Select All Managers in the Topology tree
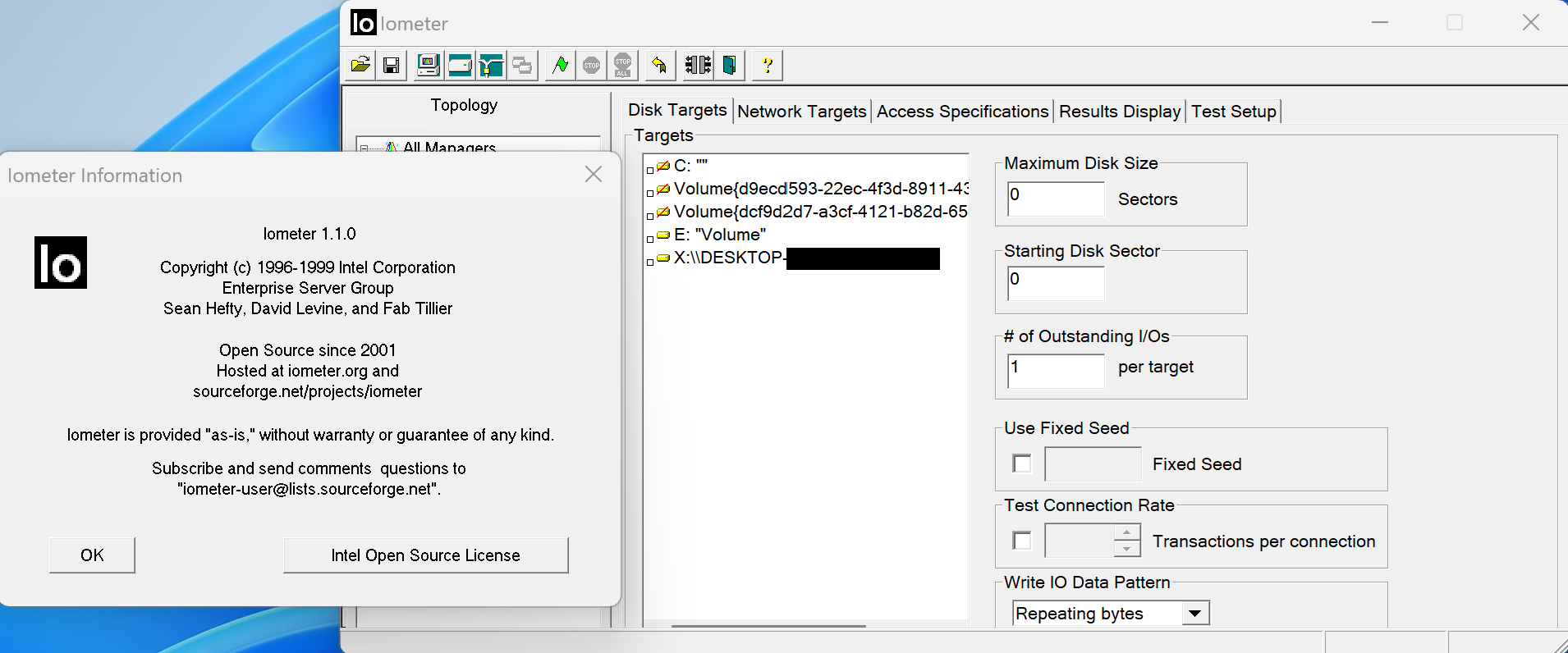This screenshot has height=653, width=1568. coord(449,148)
